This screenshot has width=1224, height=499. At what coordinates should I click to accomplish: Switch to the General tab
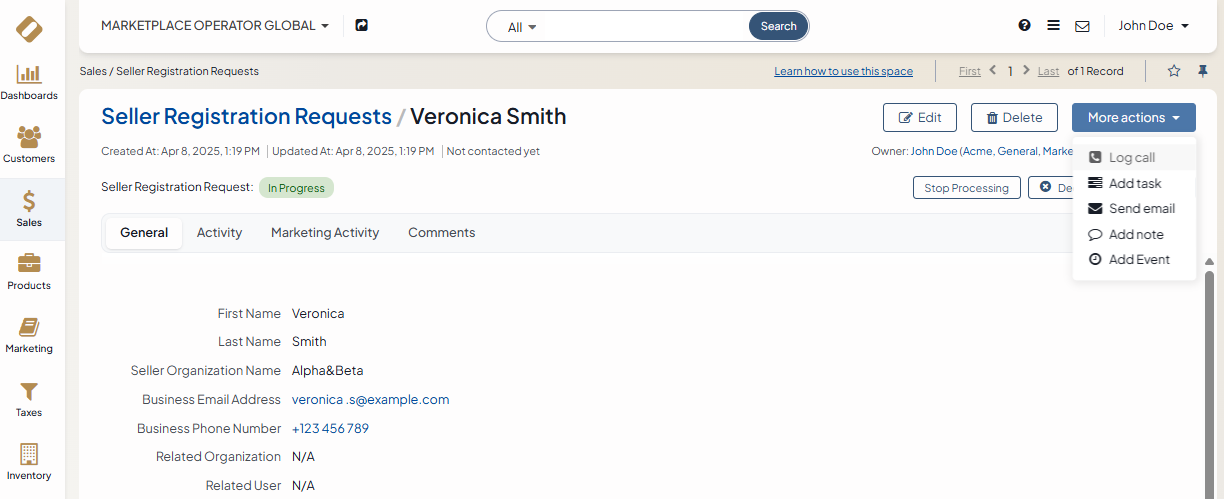[144, 233]
